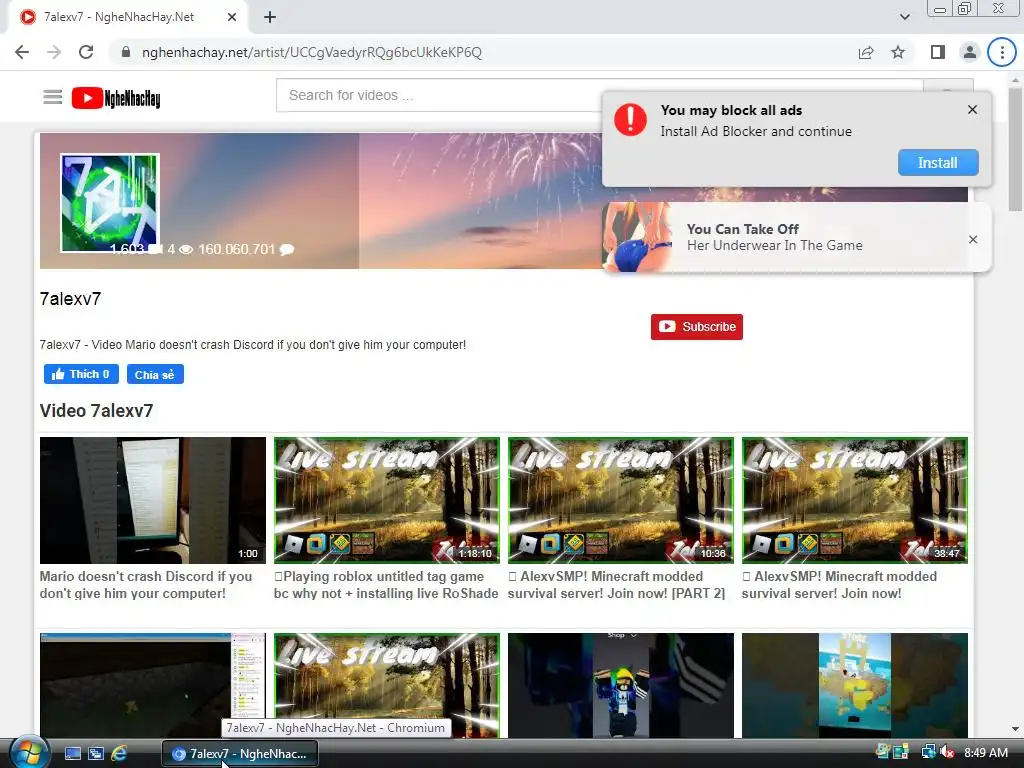Open the 38:47 Live Stream thumbnail
1024x768 pixels.
[x=855, y=500]
